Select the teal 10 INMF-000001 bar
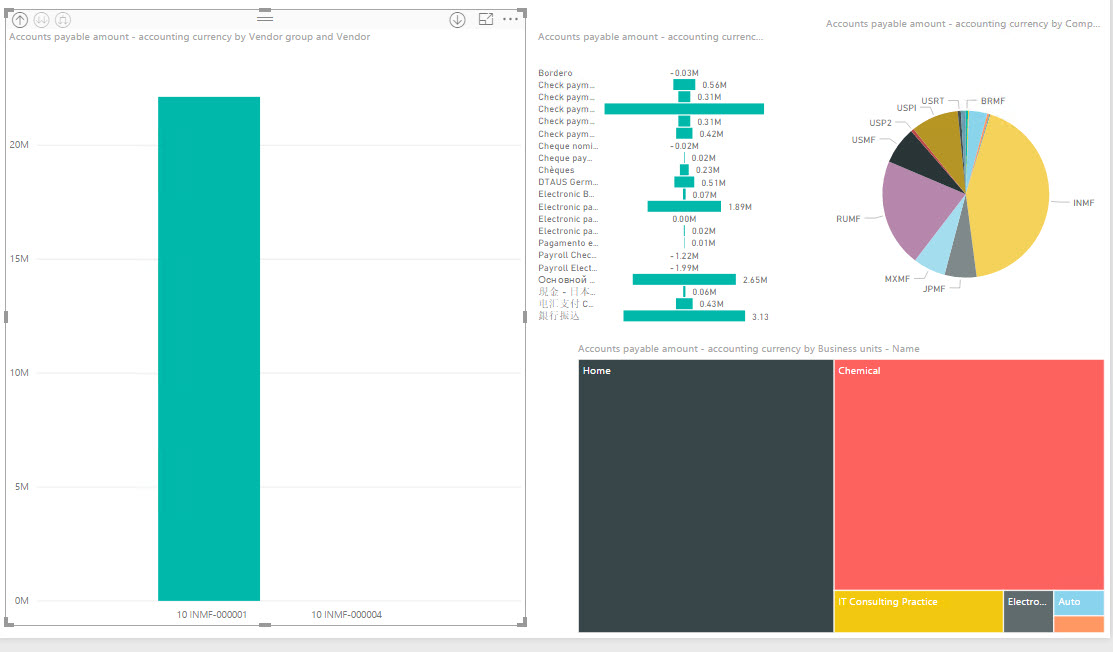The image size is (1113, 652). [x=209, y=348]
